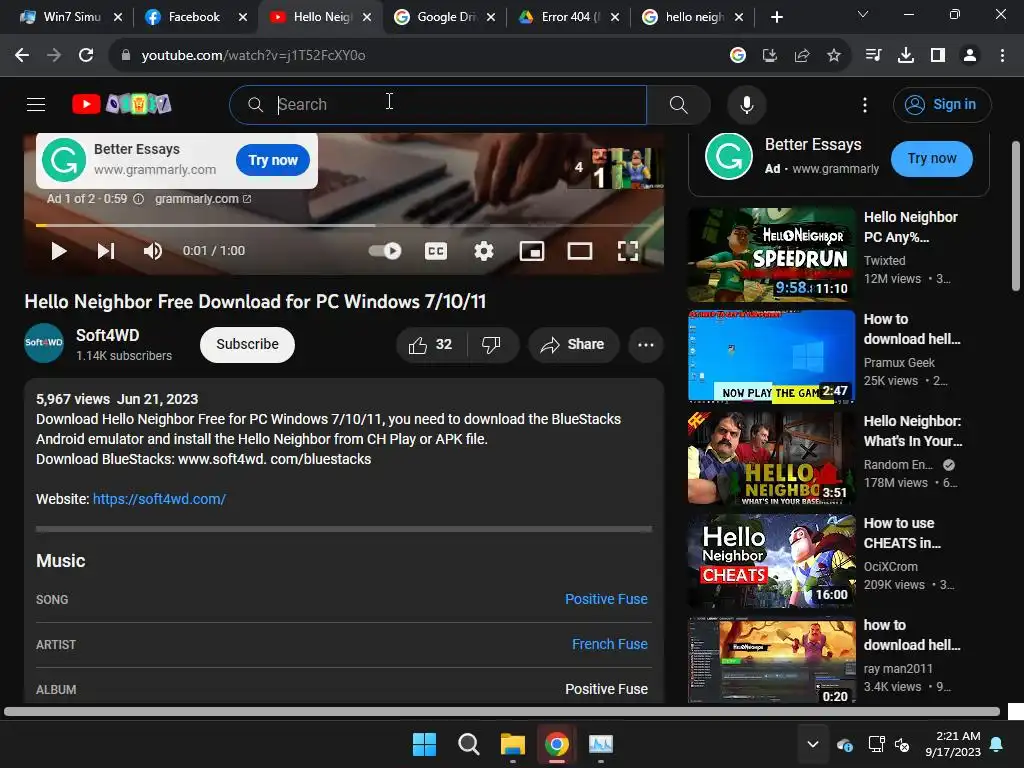This screenshot has height=768, width=1024.
Task: Click Try now in video ad overlay
Action: [x=272, y=160]
